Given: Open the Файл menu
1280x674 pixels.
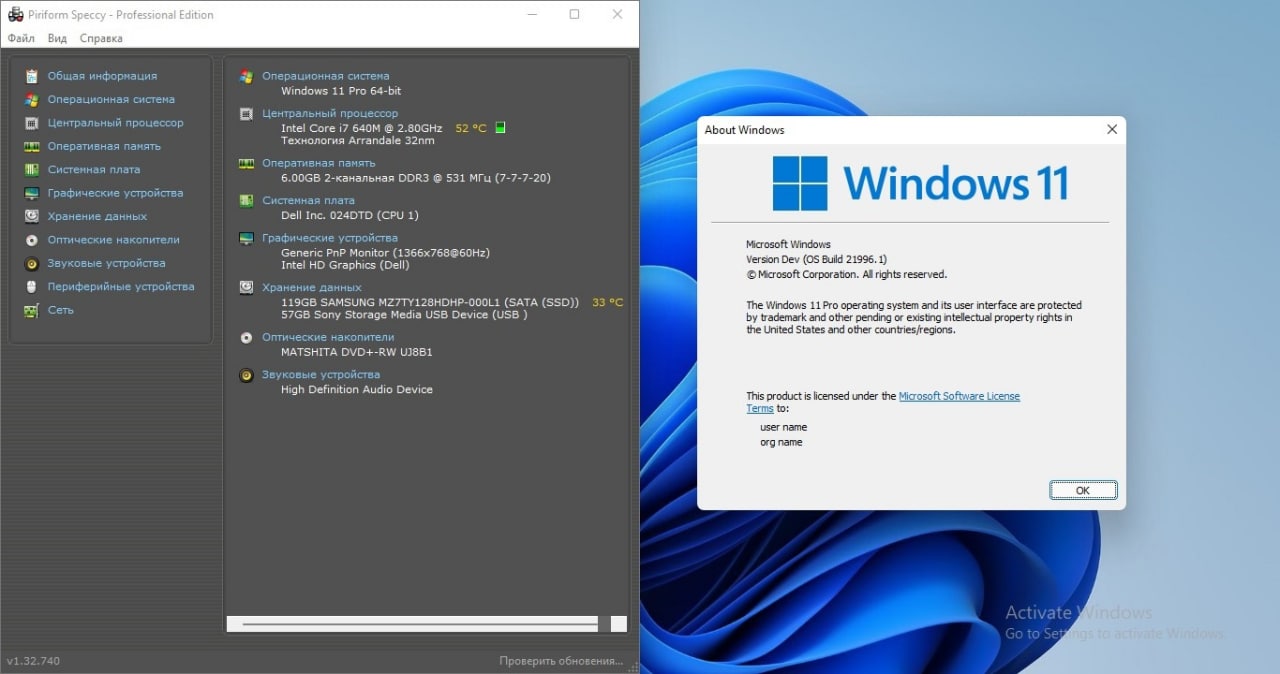Looking at the screenshot, I should tap(21, 38).
